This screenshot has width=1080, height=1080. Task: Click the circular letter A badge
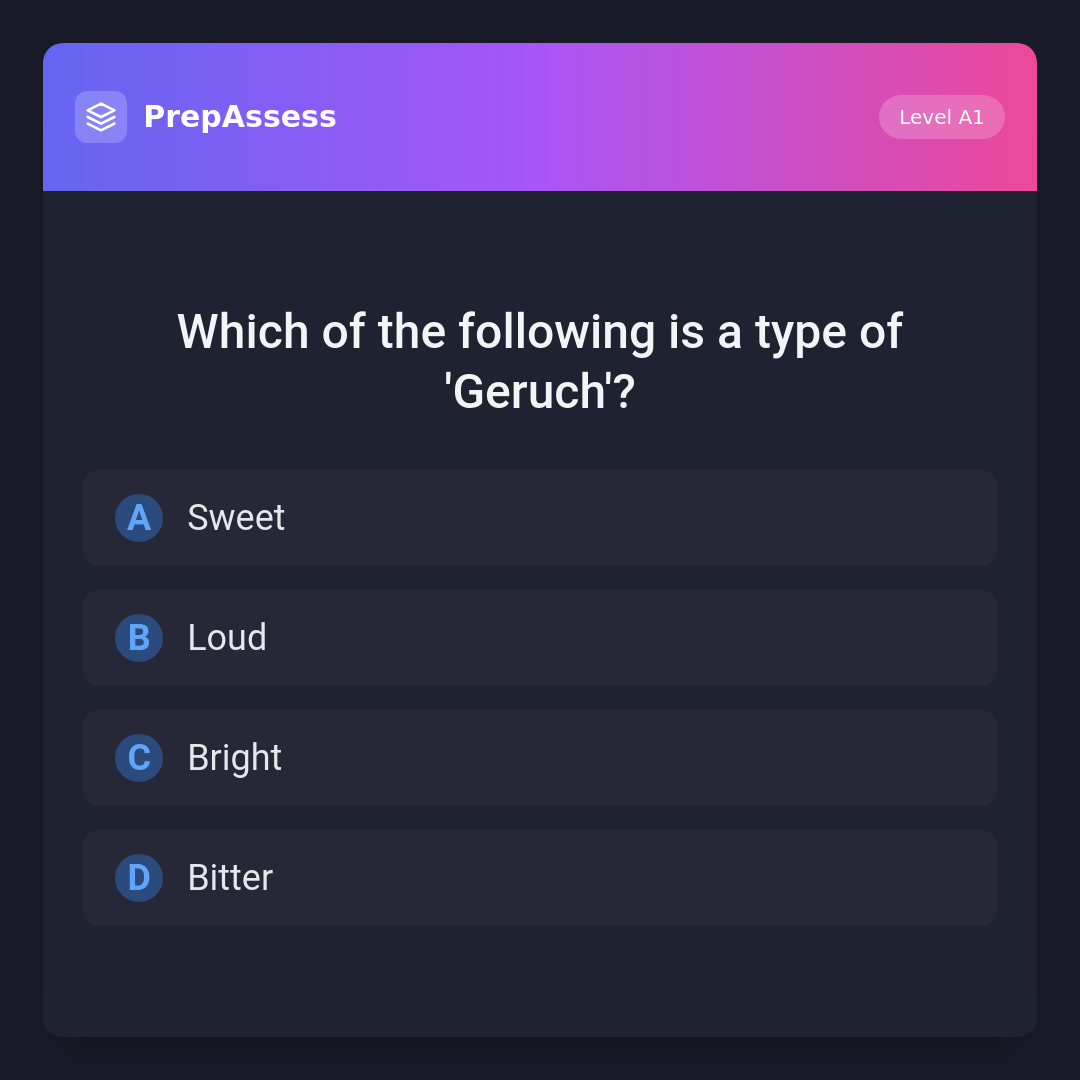point(139,518)
